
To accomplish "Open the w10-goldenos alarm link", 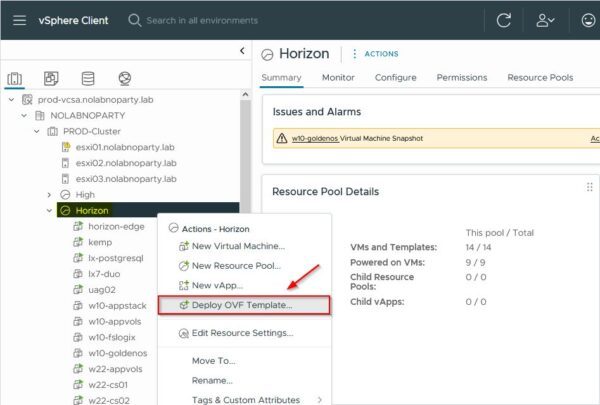I will [x=315, y=139].
